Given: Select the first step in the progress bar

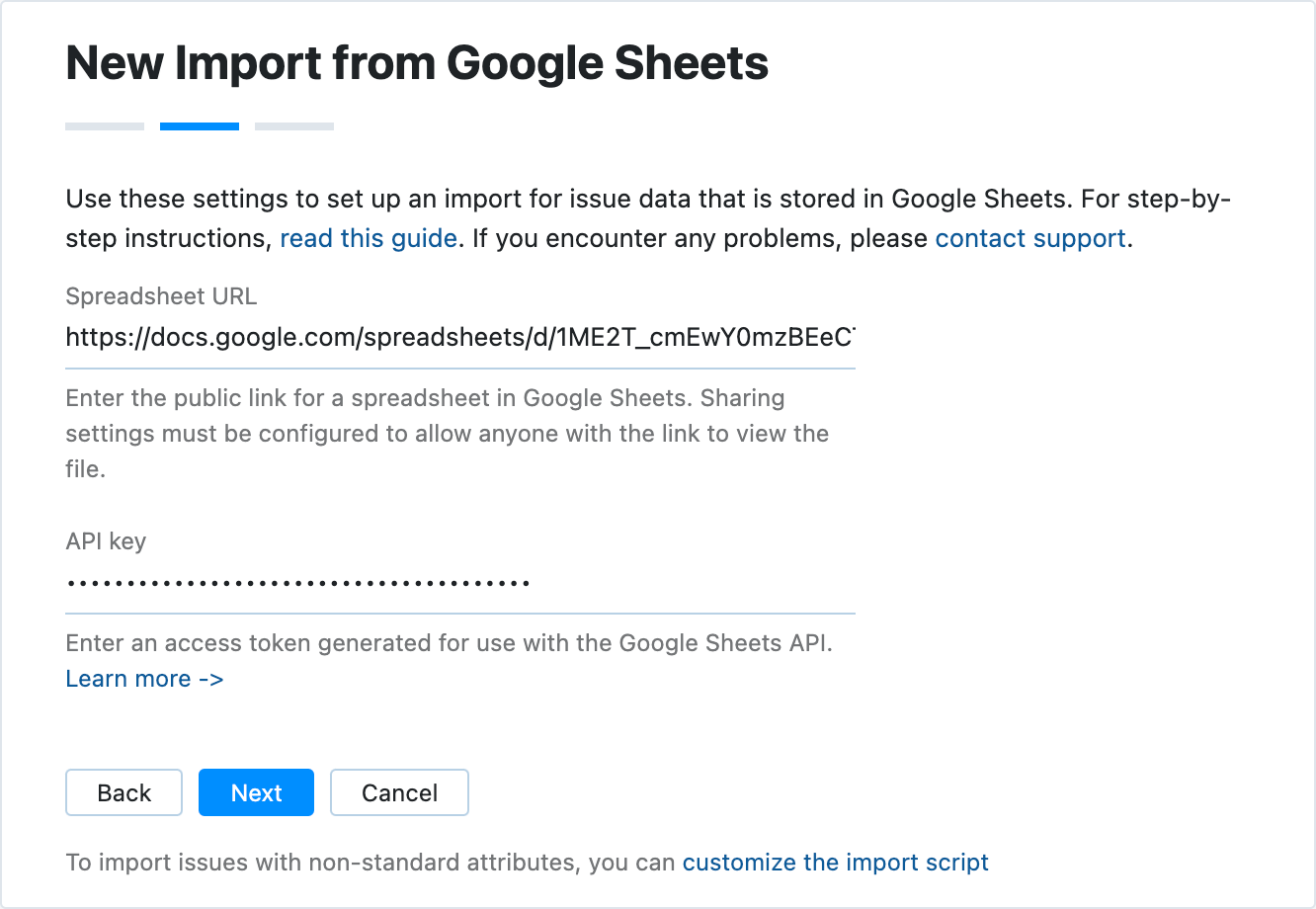Looking at the screenshot, I should tap(104, 125).
